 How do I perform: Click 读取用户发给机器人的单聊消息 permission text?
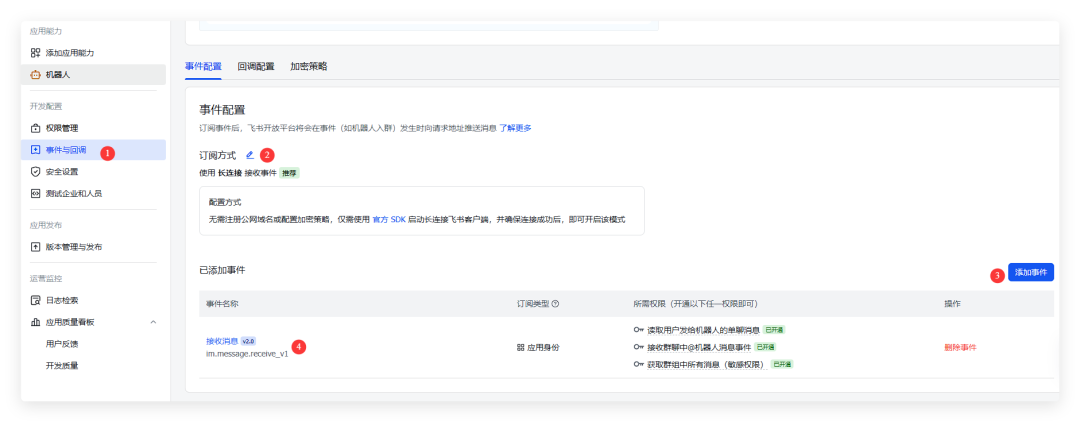703,330
